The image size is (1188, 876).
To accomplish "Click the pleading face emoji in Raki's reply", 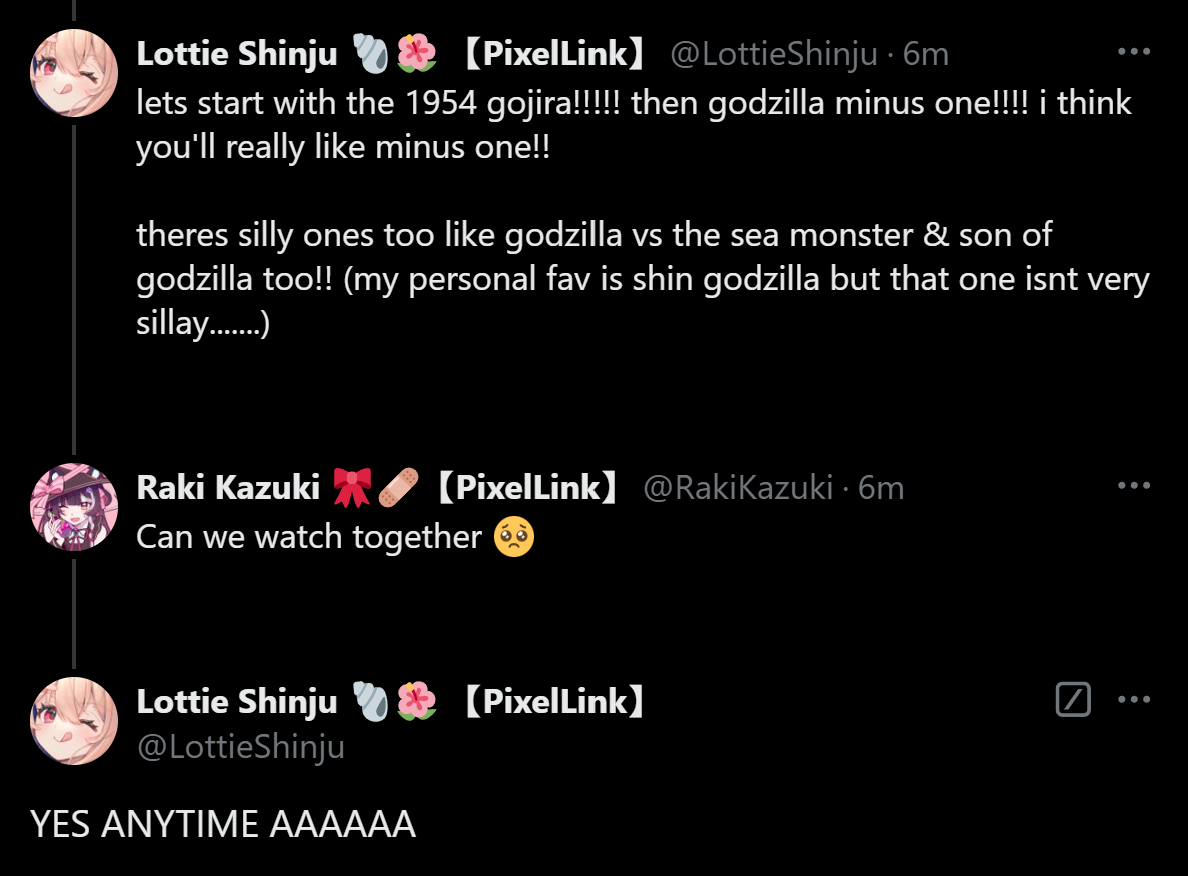I will (x=514, y=537).
